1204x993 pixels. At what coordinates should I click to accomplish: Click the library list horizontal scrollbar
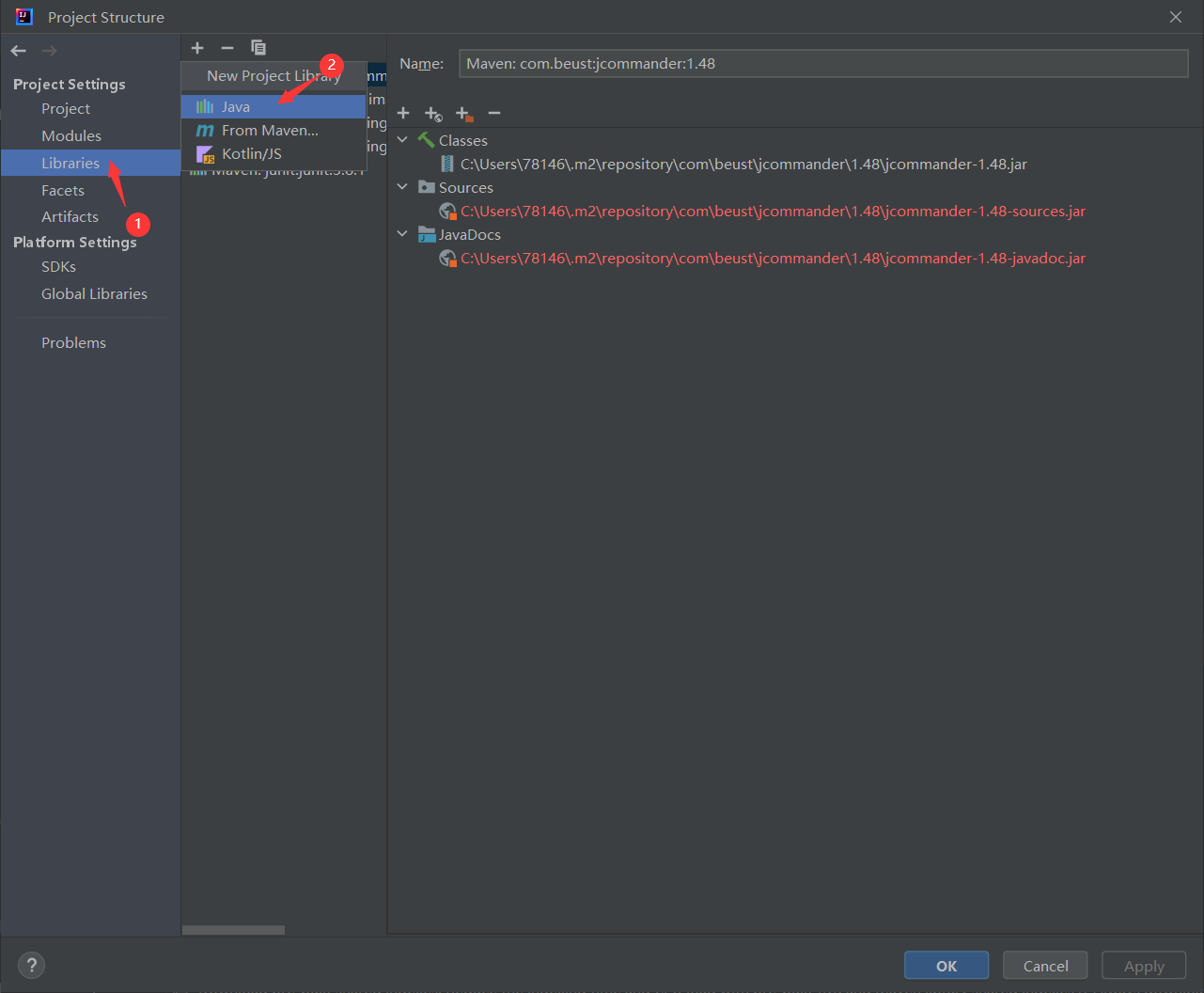[233, 930]
